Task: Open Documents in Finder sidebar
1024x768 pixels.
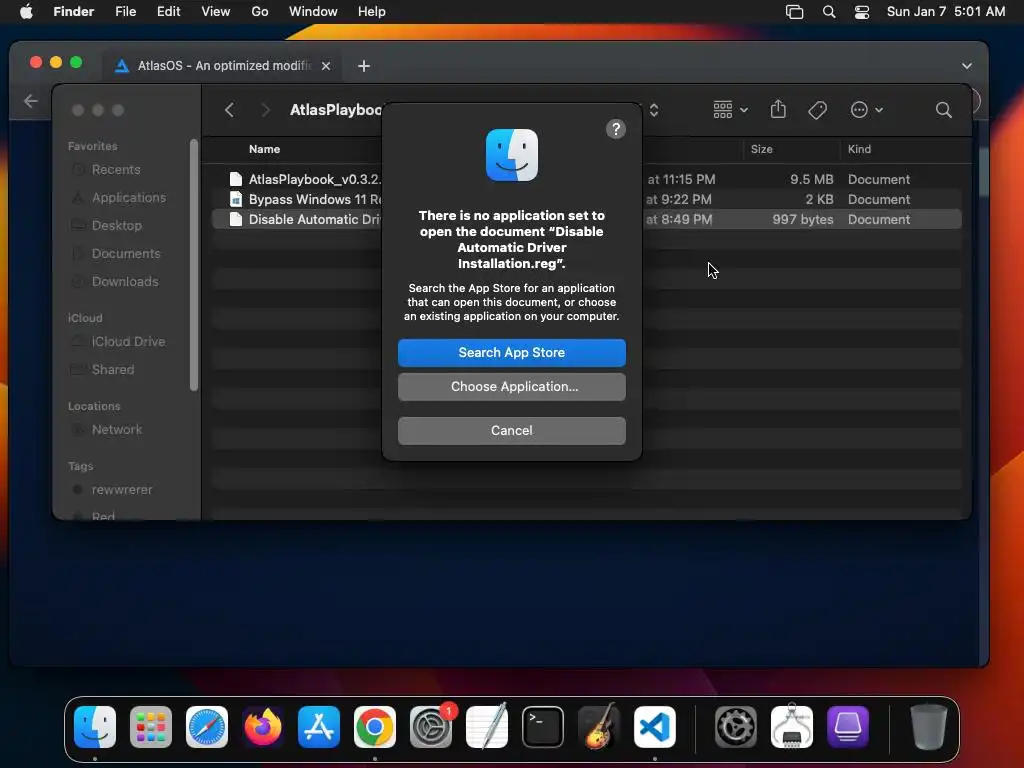Action: coord(125,253)
